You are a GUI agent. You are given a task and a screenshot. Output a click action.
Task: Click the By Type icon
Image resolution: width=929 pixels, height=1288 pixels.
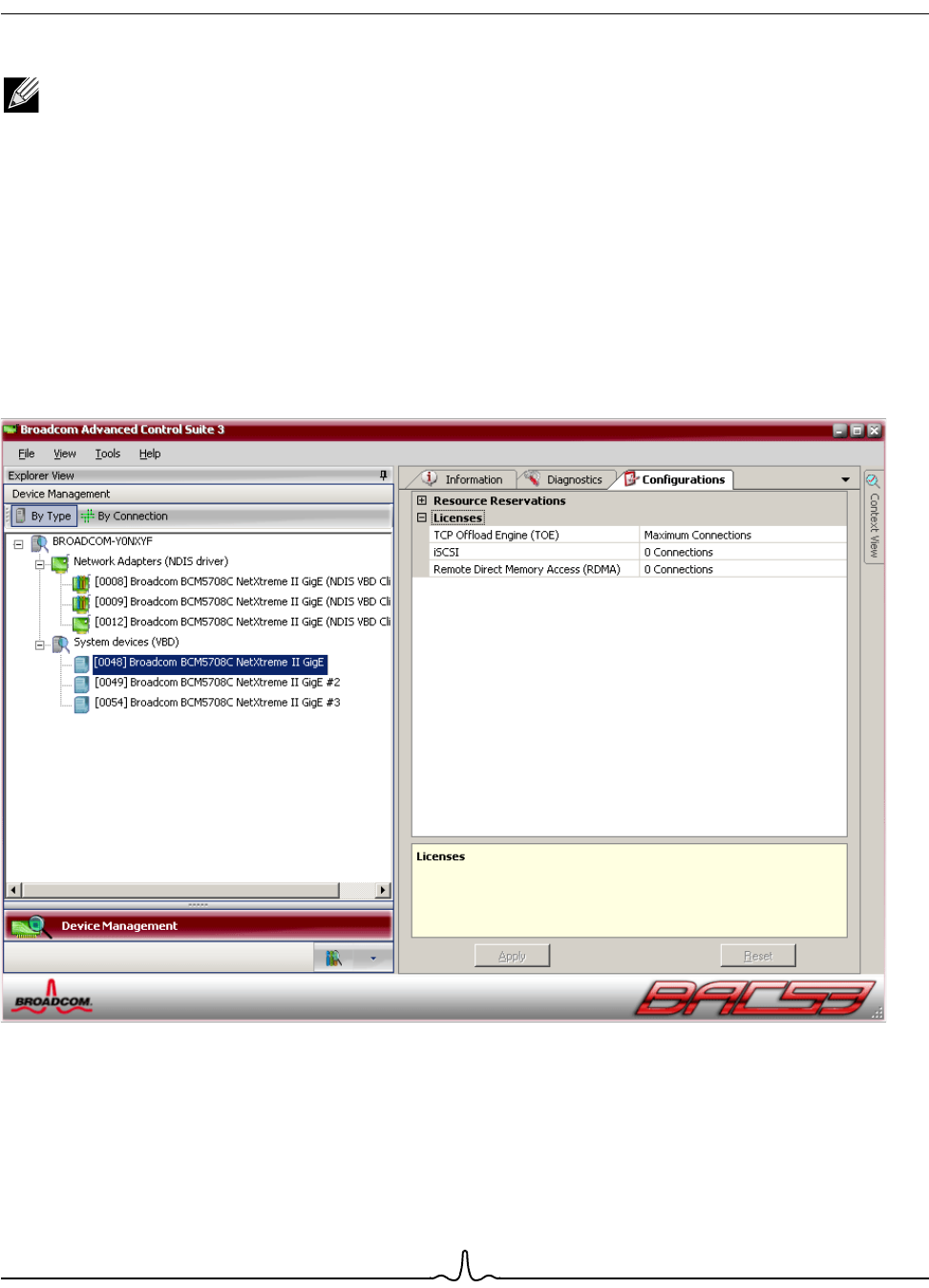tap(21, 516)
